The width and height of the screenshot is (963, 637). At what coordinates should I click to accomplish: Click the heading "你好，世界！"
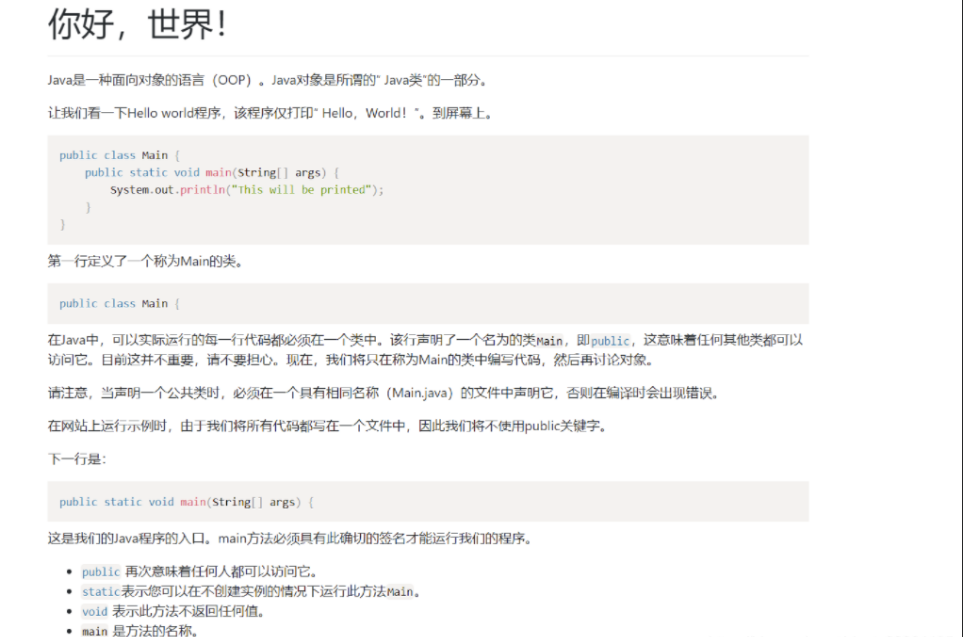click(138, 25)
